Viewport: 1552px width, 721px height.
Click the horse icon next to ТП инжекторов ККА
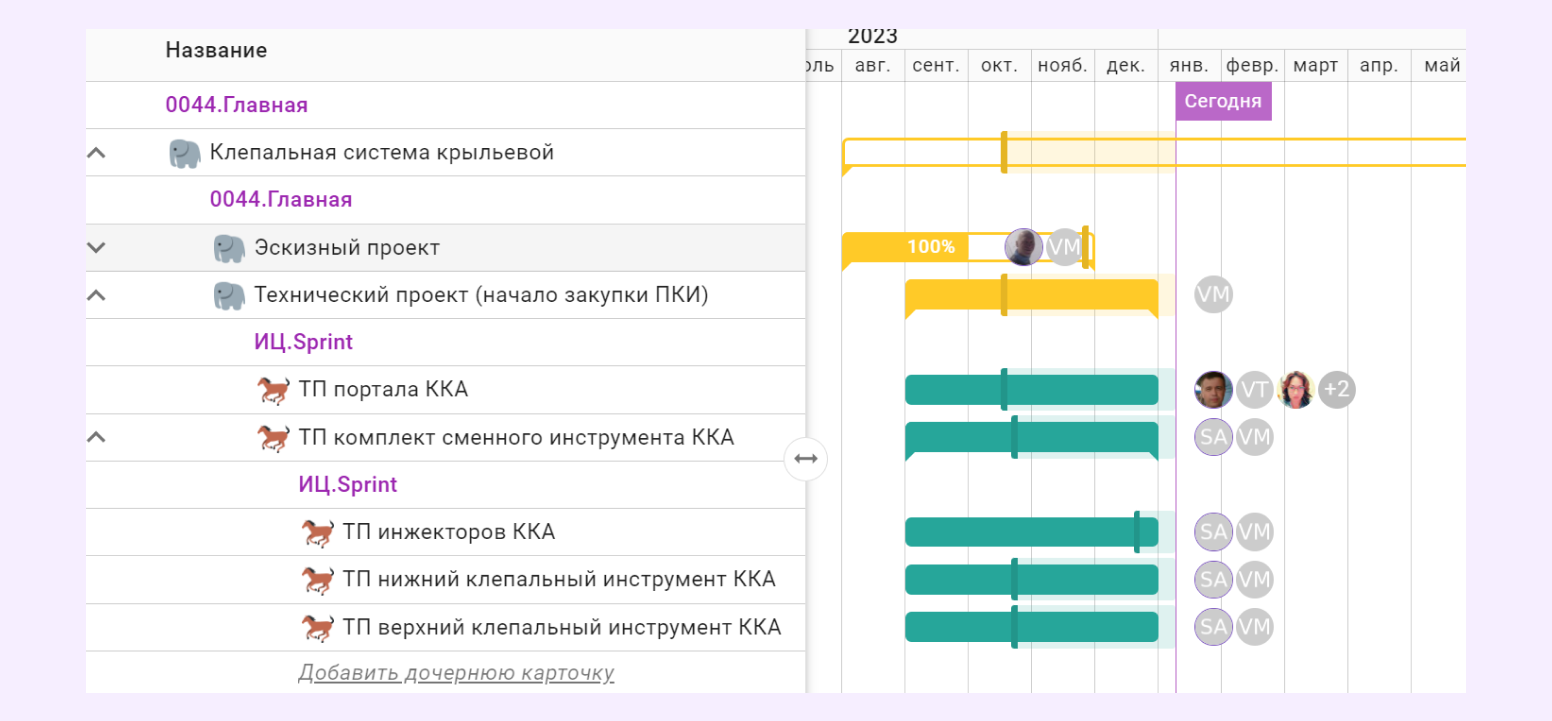[318, 532]
